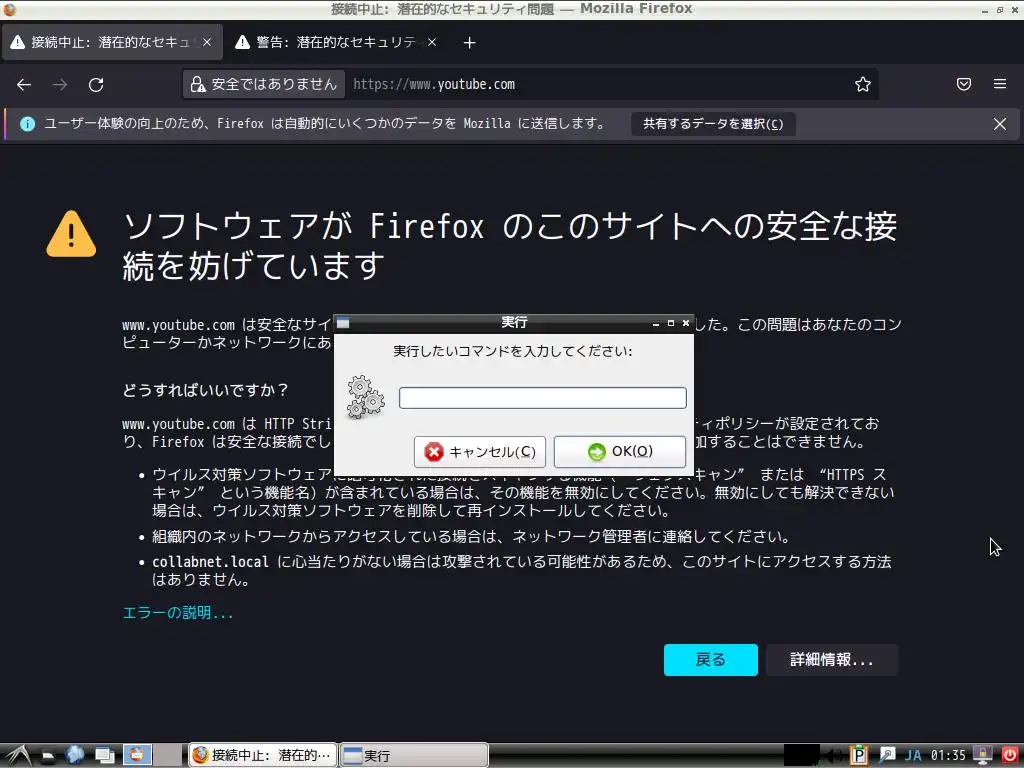1024x768 pixels.
Task: Click the network monitor tray icon
Action: coord(982,756)
